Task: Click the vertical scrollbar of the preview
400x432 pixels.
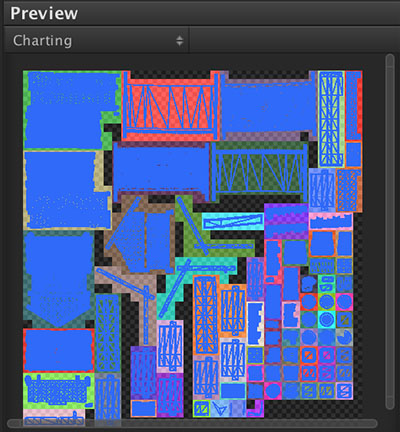Action: point(390,232)
